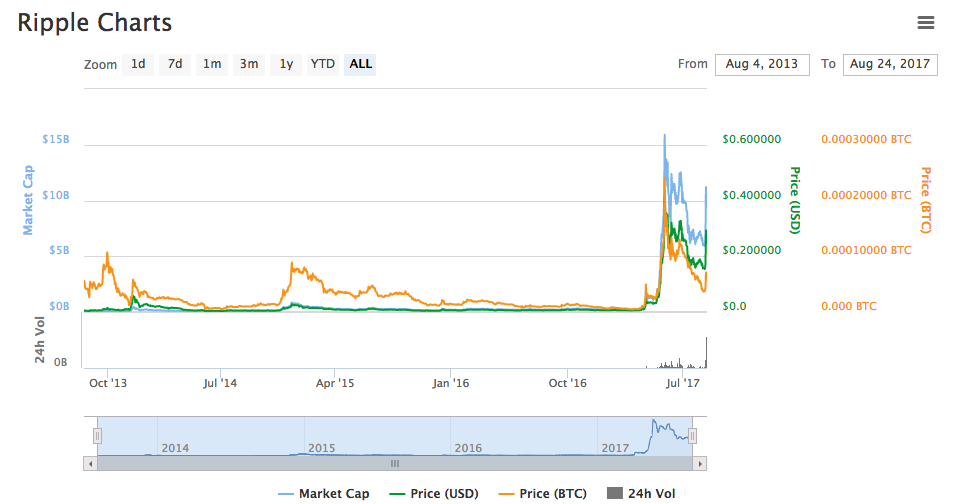Select the ALL zoom range
The width and height of the screenshot is (959, 504).
coord(360,64)
